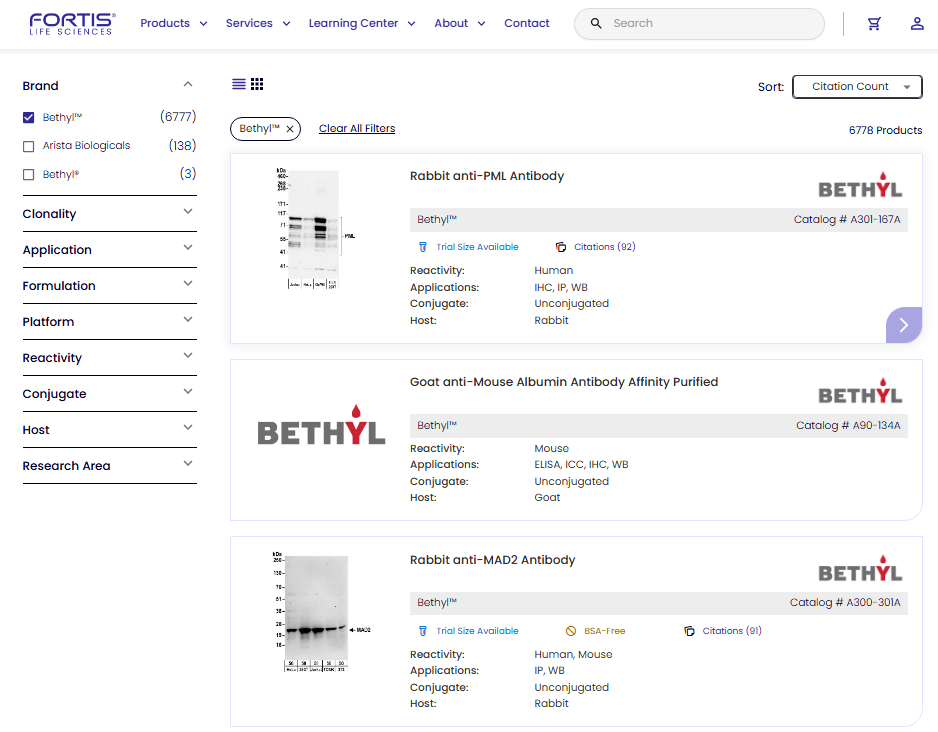The width and height of the screenshot is (938, 732).
Task: Click citations icon for MAD2 antibody
Action: (x=689, y=631)
